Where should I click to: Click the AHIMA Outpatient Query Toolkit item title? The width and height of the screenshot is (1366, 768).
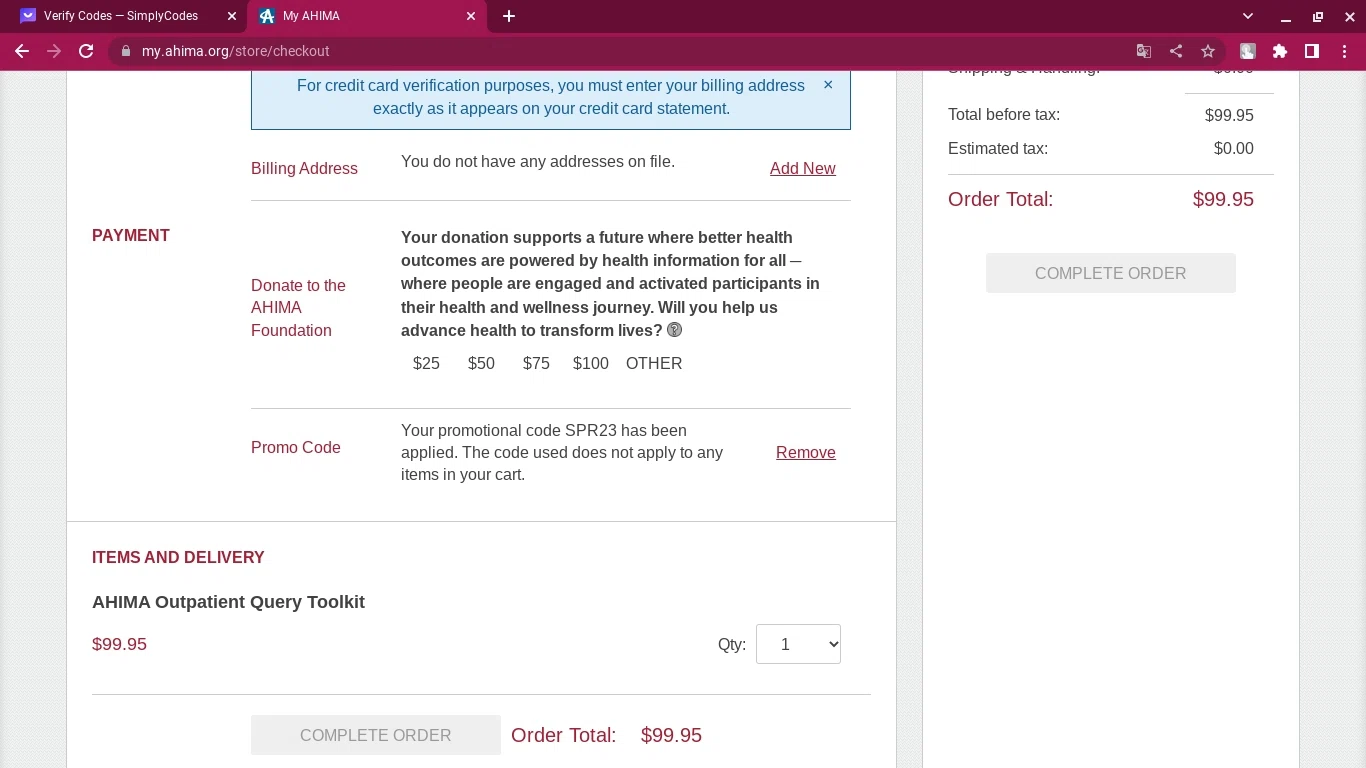point(228,602)
